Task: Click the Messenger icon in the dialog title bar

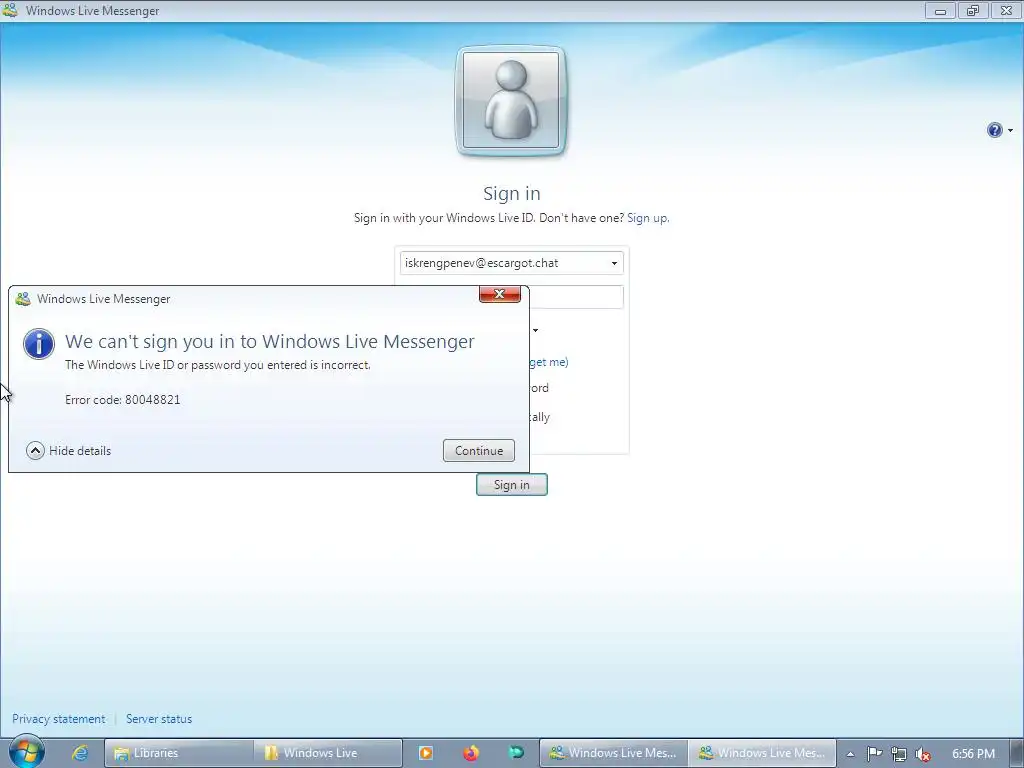Action: (x=23, y=298)
